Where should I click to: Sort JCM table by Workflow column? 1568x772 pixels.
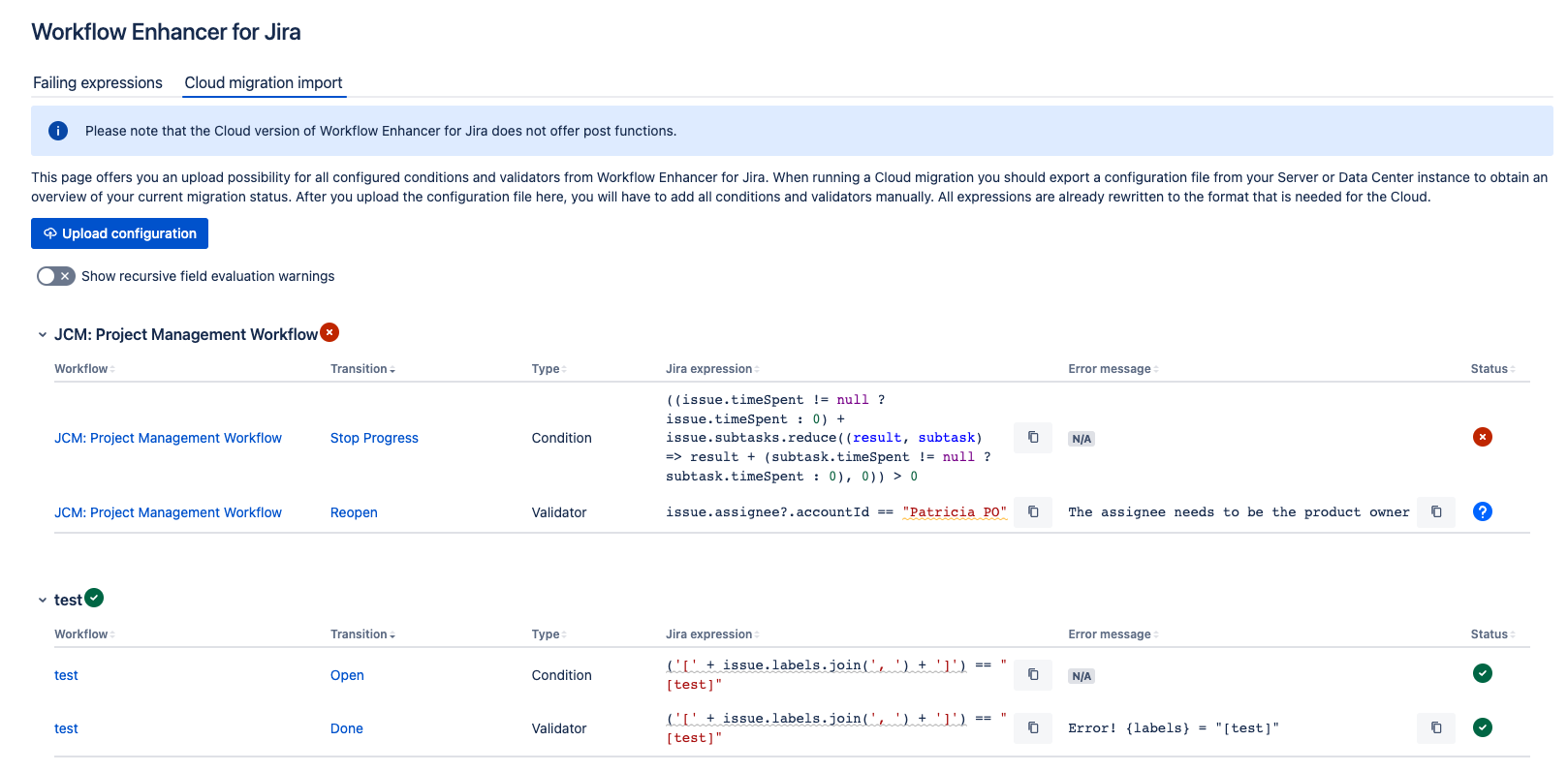(x=84, y=369)
